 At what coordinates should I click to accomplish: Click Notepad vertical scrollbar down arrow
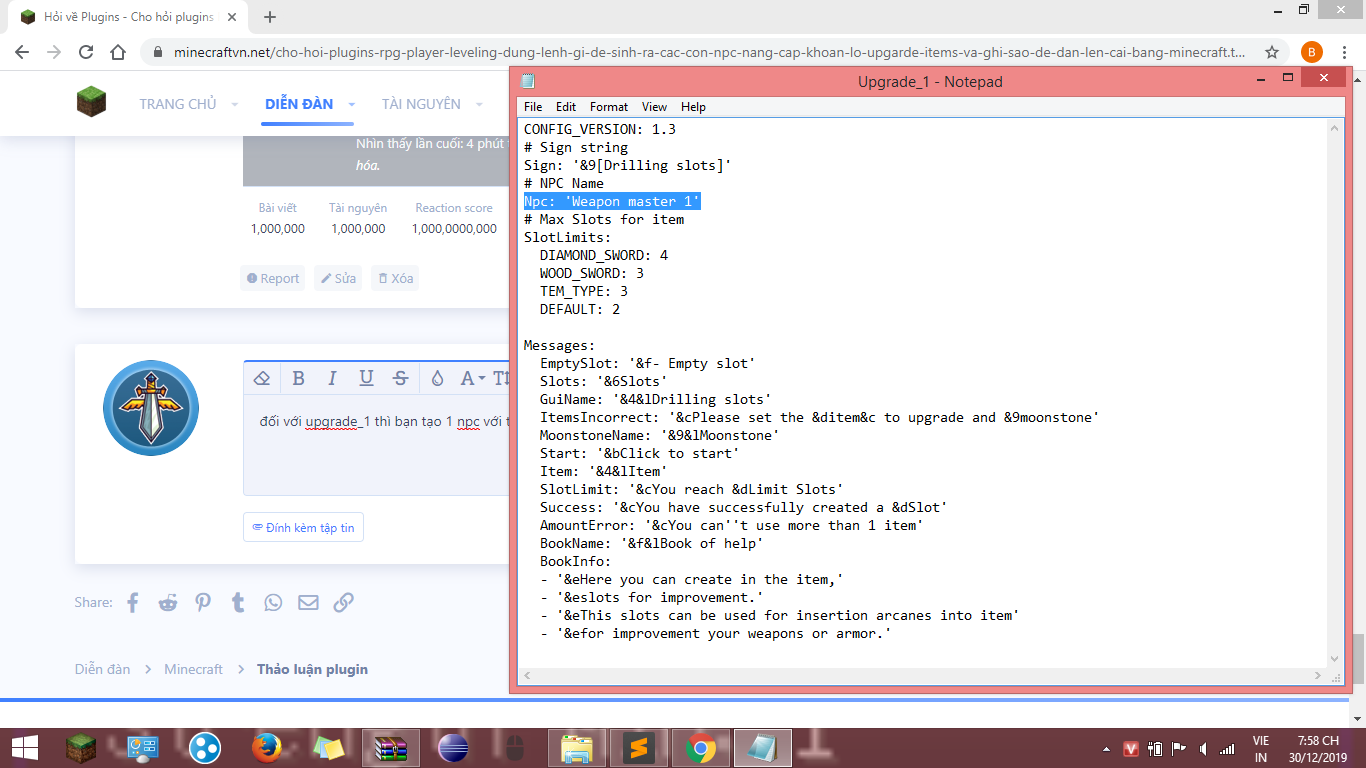[x=1335, y=658]
